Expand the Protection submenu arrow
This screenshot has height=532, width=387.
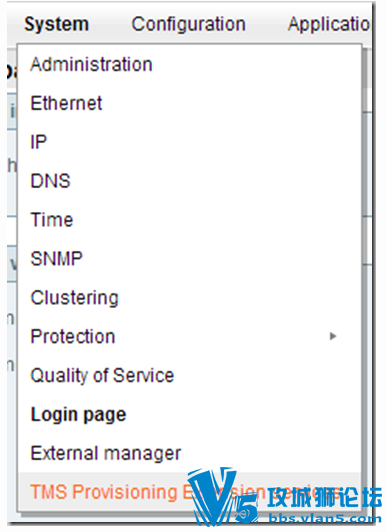point(333,336)
